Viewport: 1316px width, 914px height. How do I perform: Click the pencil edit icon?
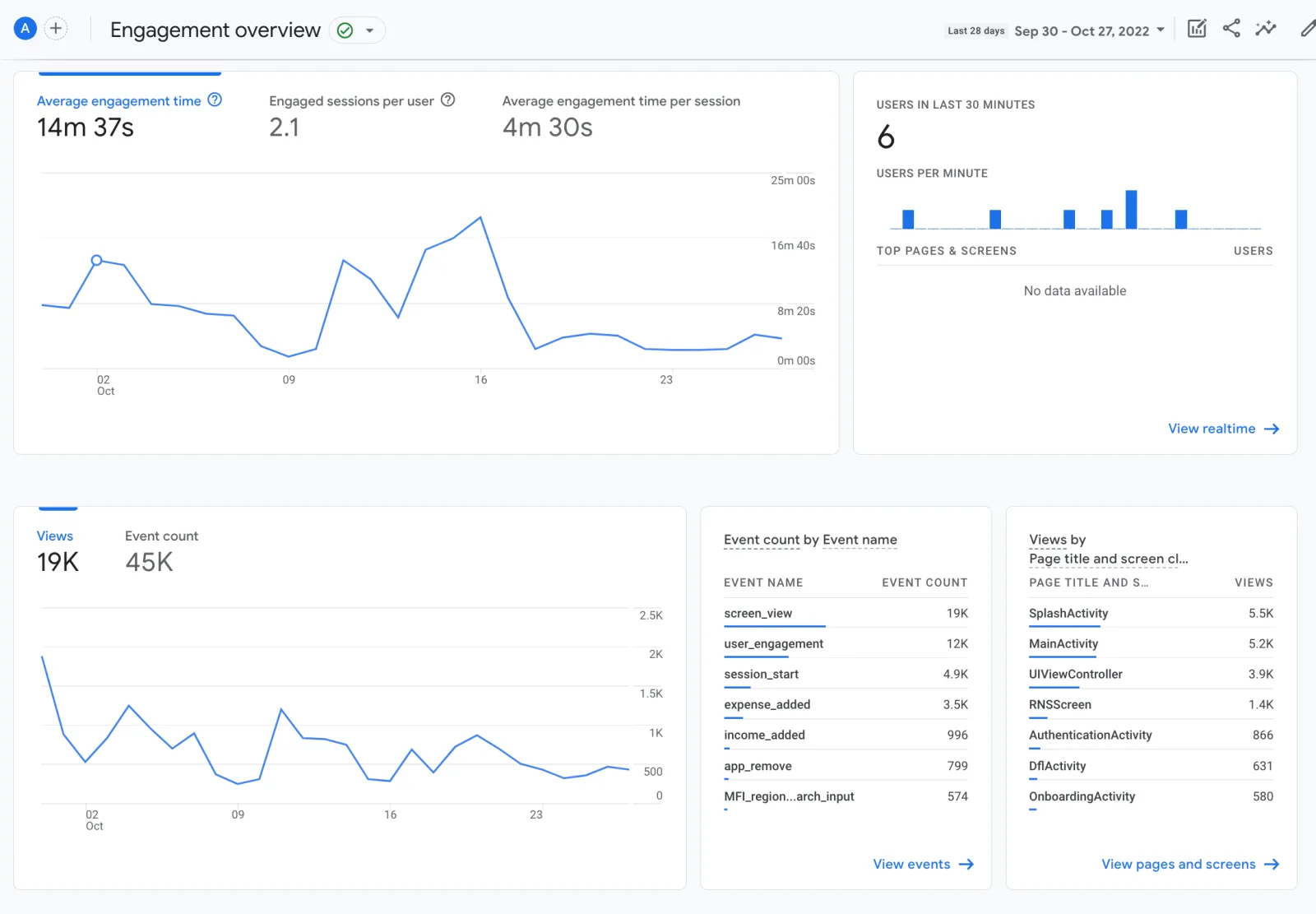tap(1308, 29)
